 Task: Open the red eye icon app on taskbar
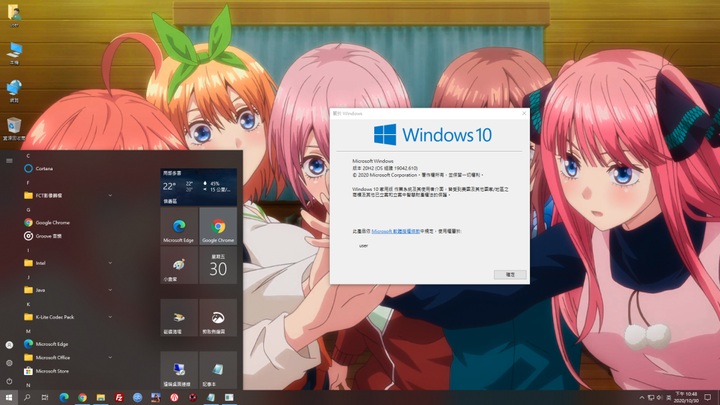[192, 397]
